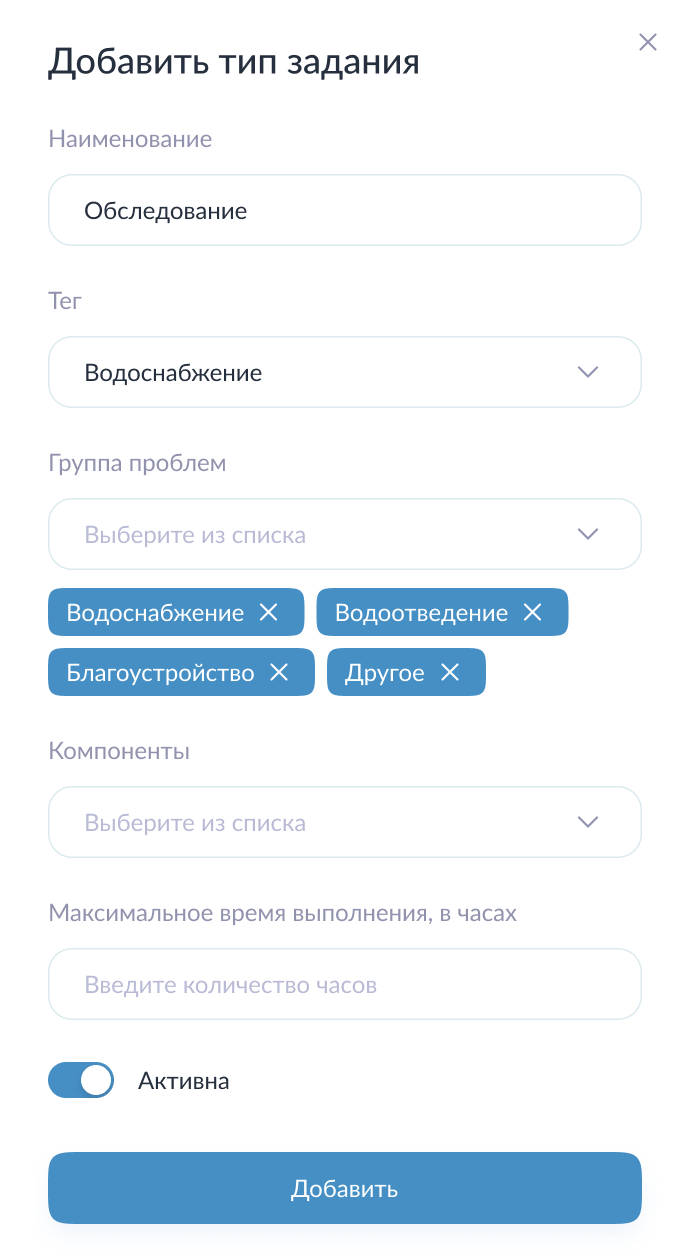
Task: Toggle off the active status switch
Action: 81,1080
